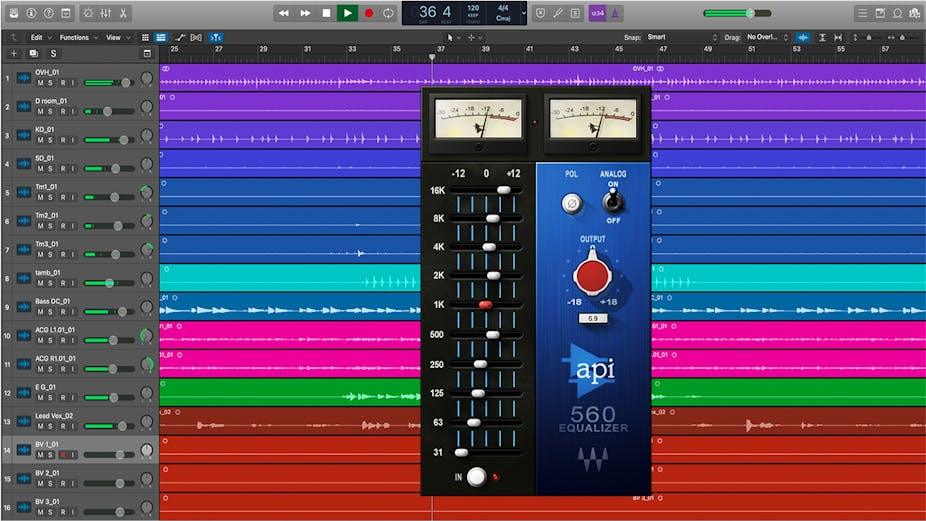Click the scissors editors icon in toolbar
Image resolution: width=926 pixels, height=521 pixels.
(x=123, y=13)
